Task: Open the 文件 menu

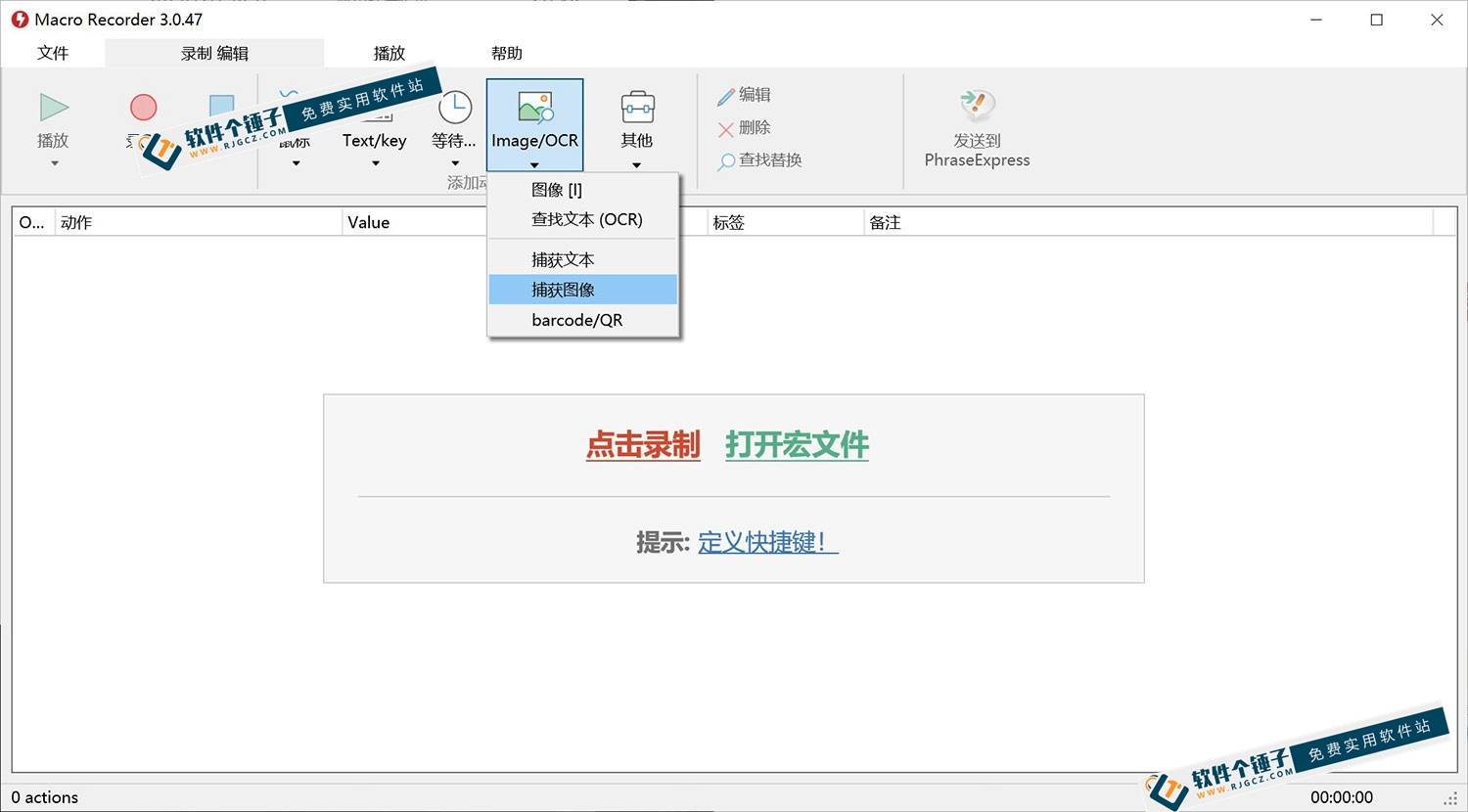Action: click(x=53, y=53)
